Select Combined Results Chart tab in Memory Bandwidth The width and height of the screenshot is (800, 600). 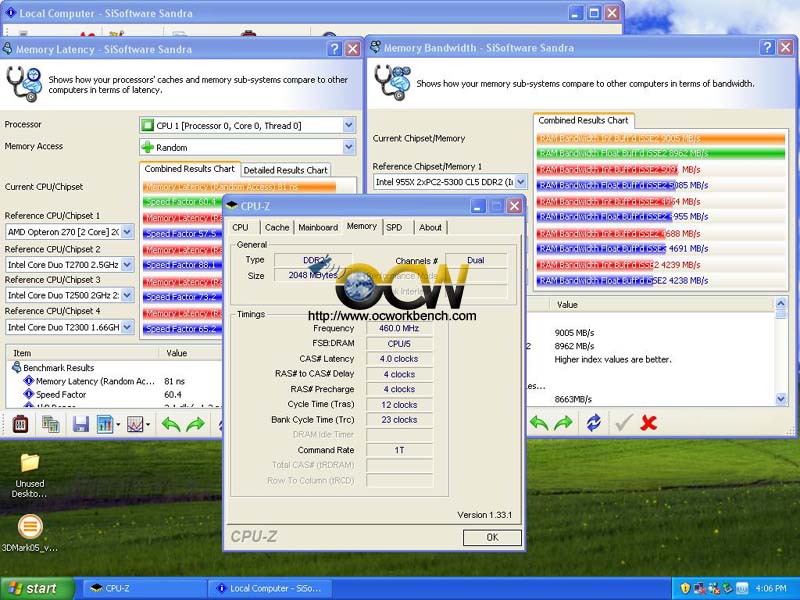[583, 120]
